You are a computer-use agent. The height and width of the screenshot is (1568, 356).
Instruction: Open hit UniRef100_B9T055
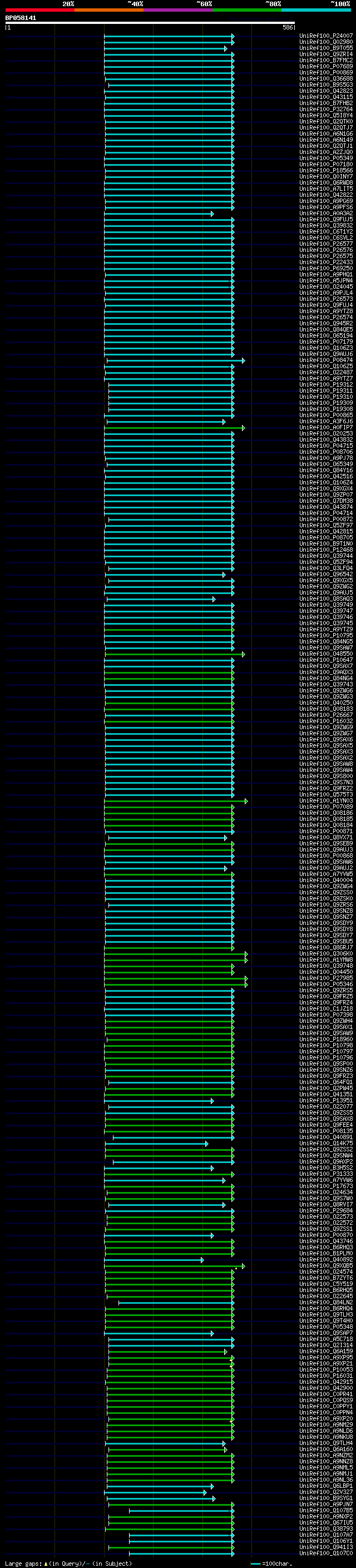click(326, 48)
